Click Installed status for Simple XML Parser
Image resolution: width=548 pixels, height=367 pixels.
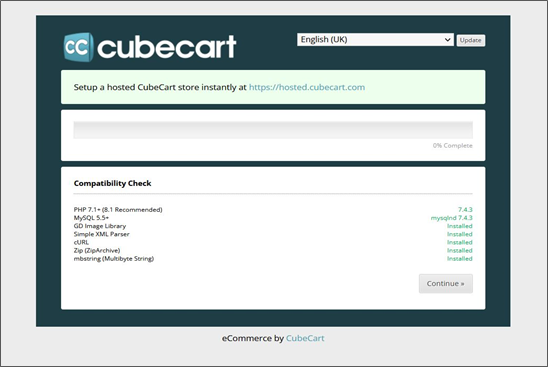point(460,234)
